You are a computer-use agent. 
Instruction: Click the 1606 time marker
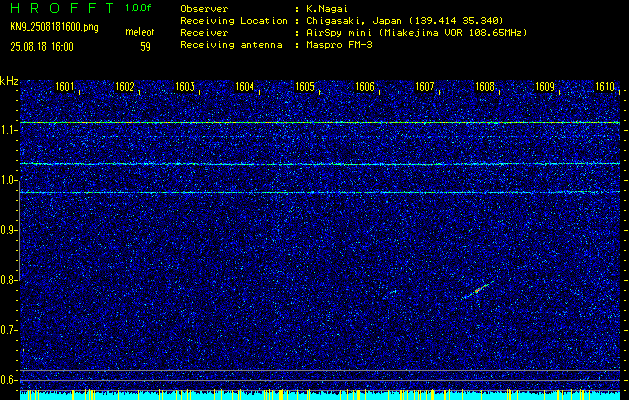coord(365,87)
